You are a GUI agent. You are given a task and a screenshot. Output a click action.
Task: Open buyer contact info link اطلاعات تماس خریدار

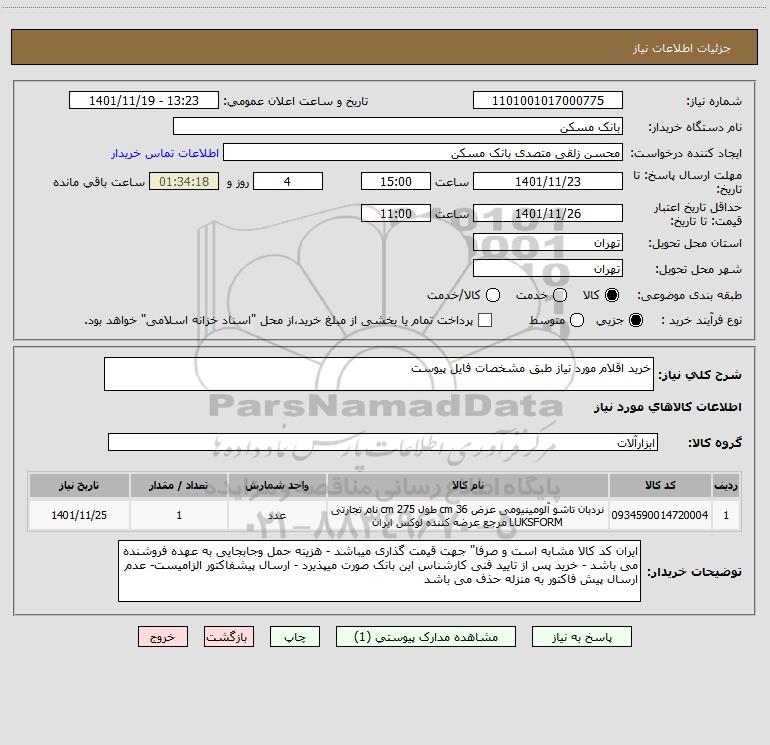[x=165, y=153]
